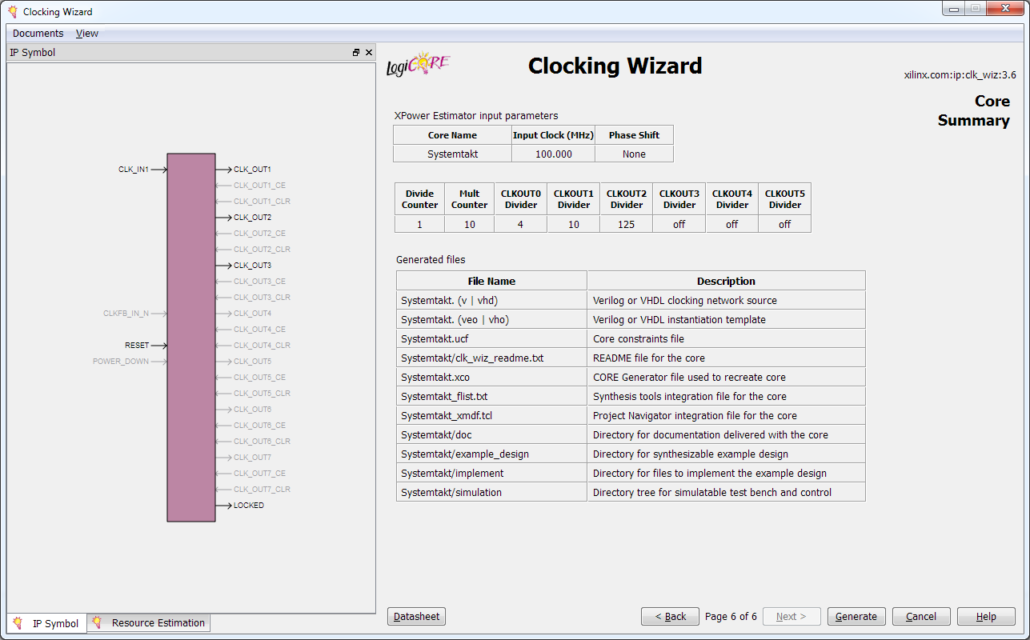
Task: Select the POWER_DOWN port label
Action: click(121, 361)
